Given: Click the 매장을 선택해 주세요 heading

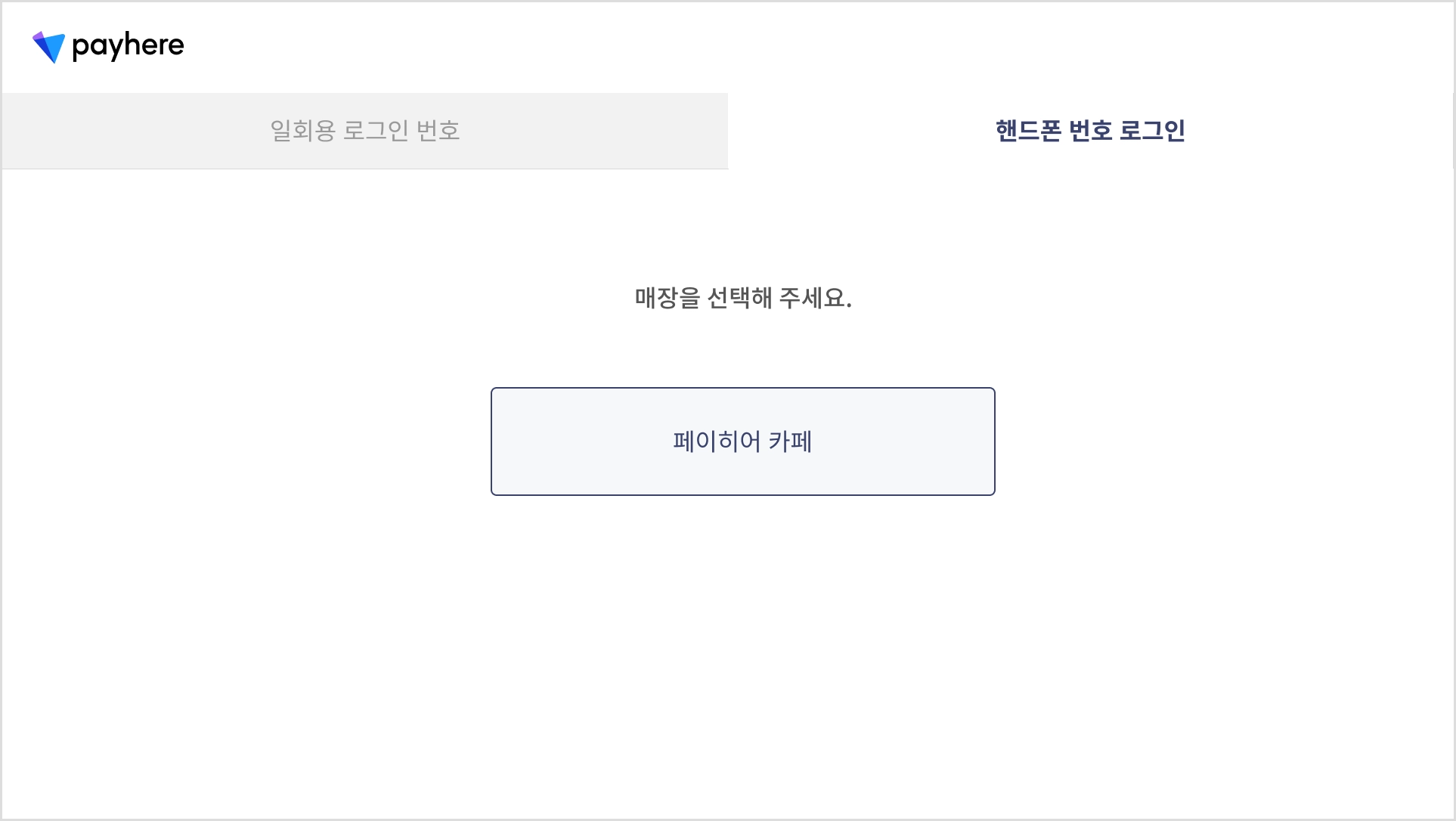Looking at the screenshot, I should click(743, 298).
